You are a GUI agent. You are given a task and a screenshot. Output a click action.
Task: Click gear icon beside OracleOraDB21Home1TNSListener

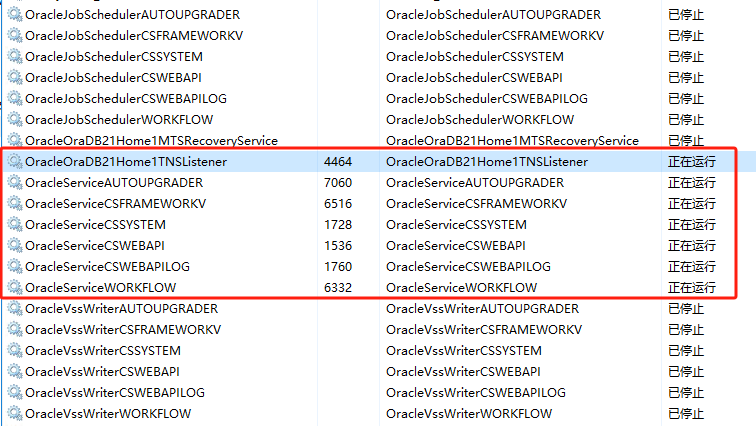point(15,161)
